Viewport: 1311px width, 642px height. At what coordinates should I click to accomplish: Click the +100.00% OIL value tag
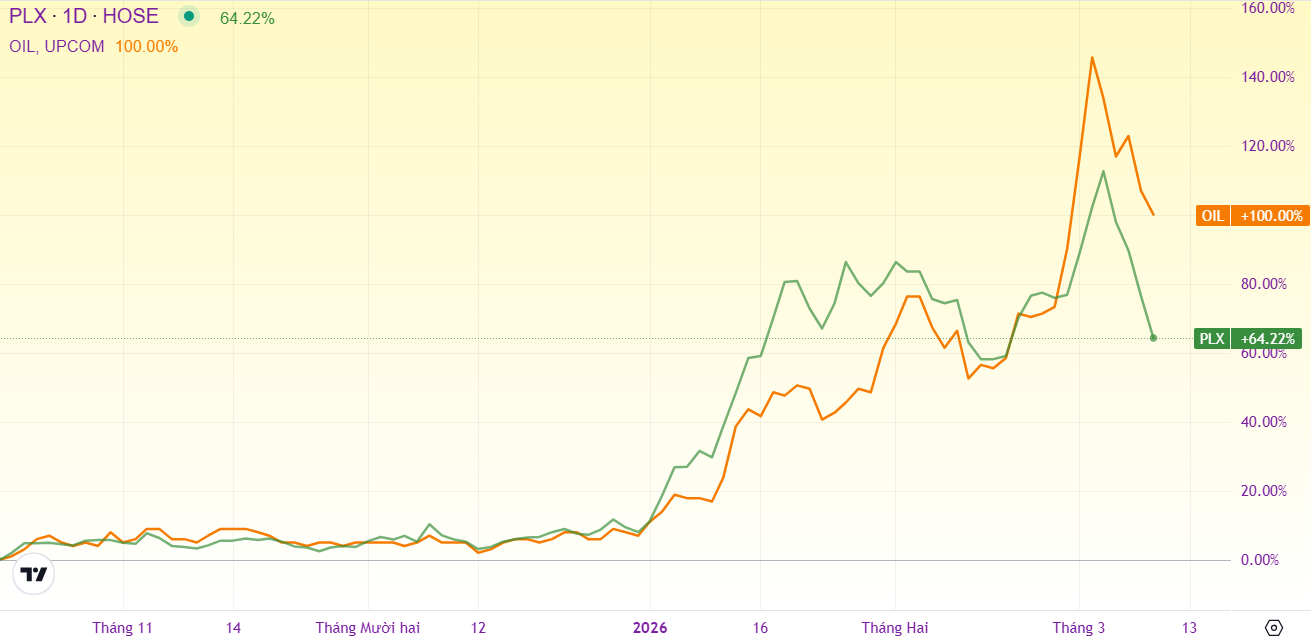point(1271,216)
